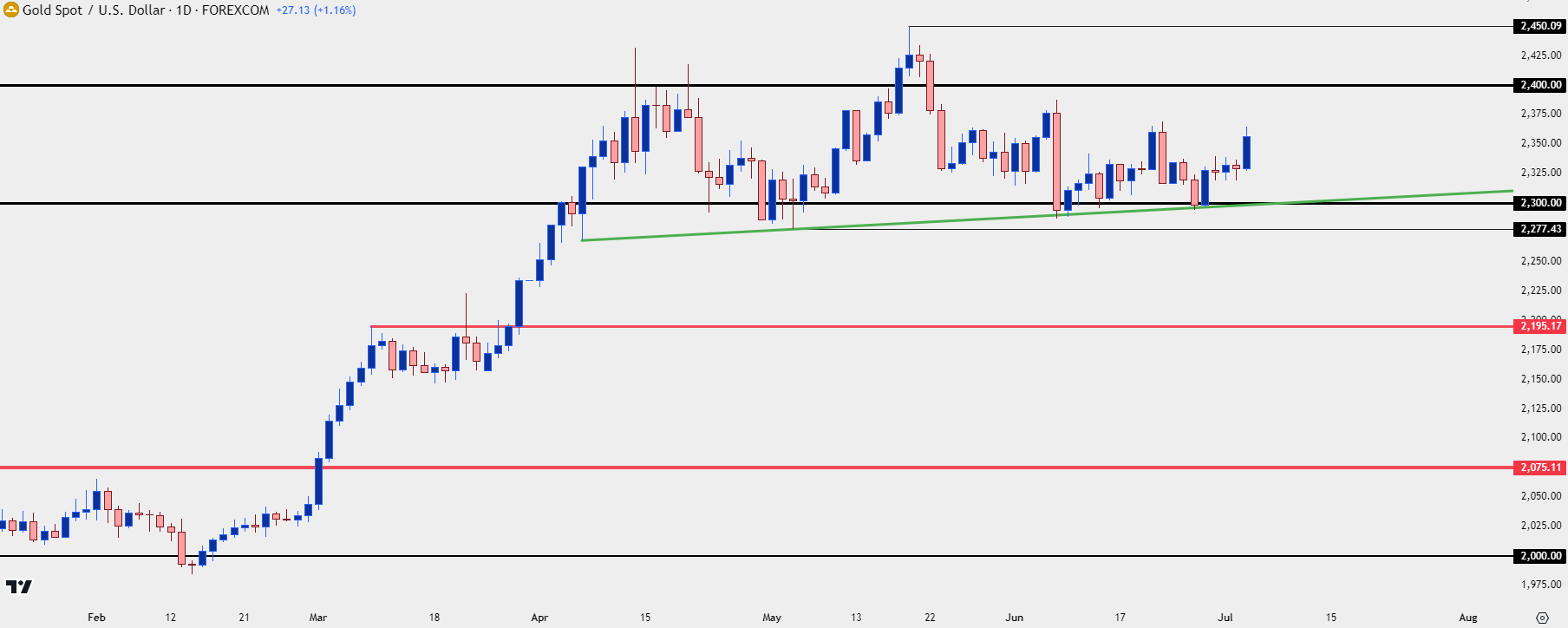Click the 2,350.00 axis tick

coord(1541,143)
